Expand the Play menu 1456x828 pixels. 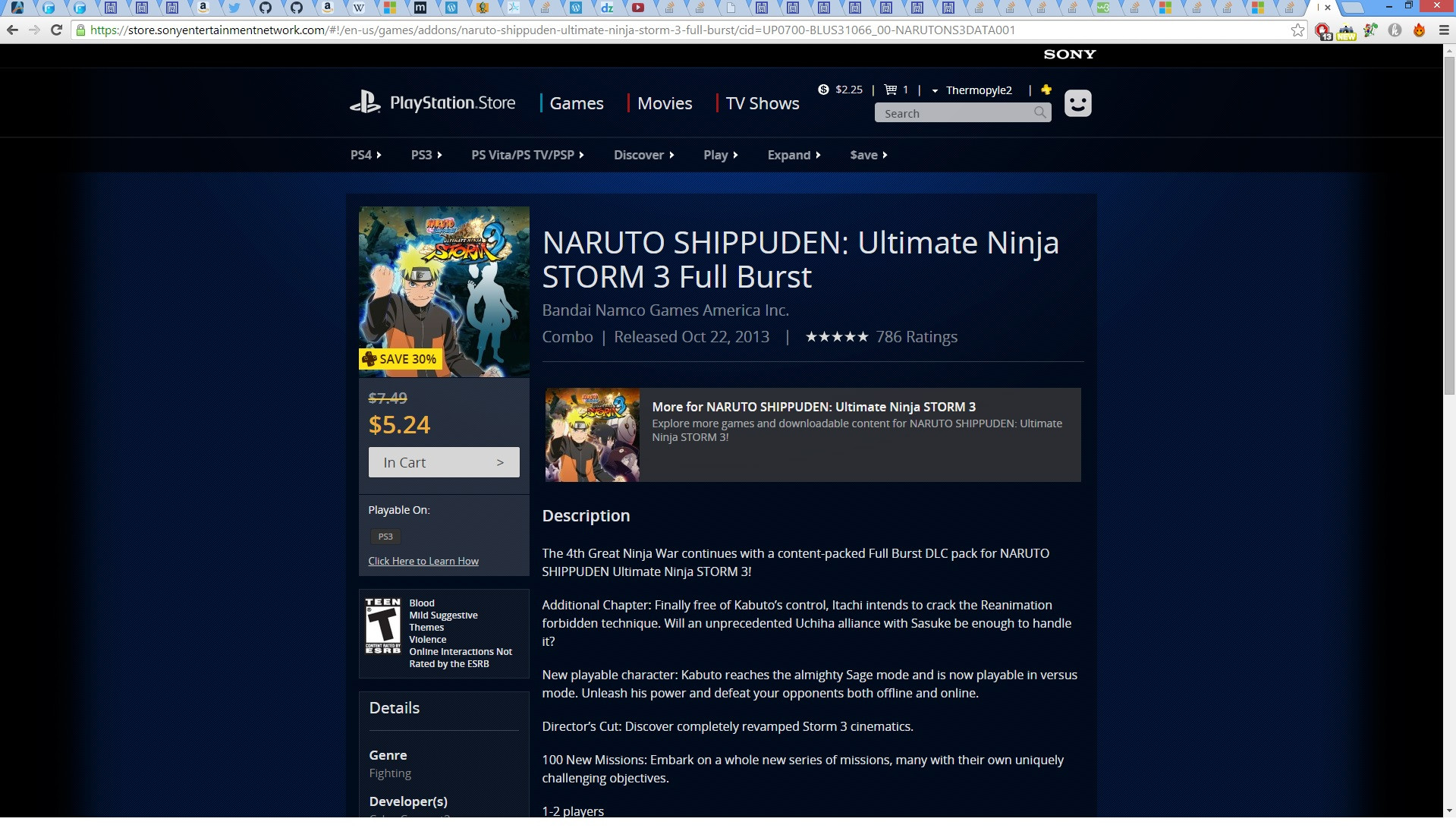721,155
